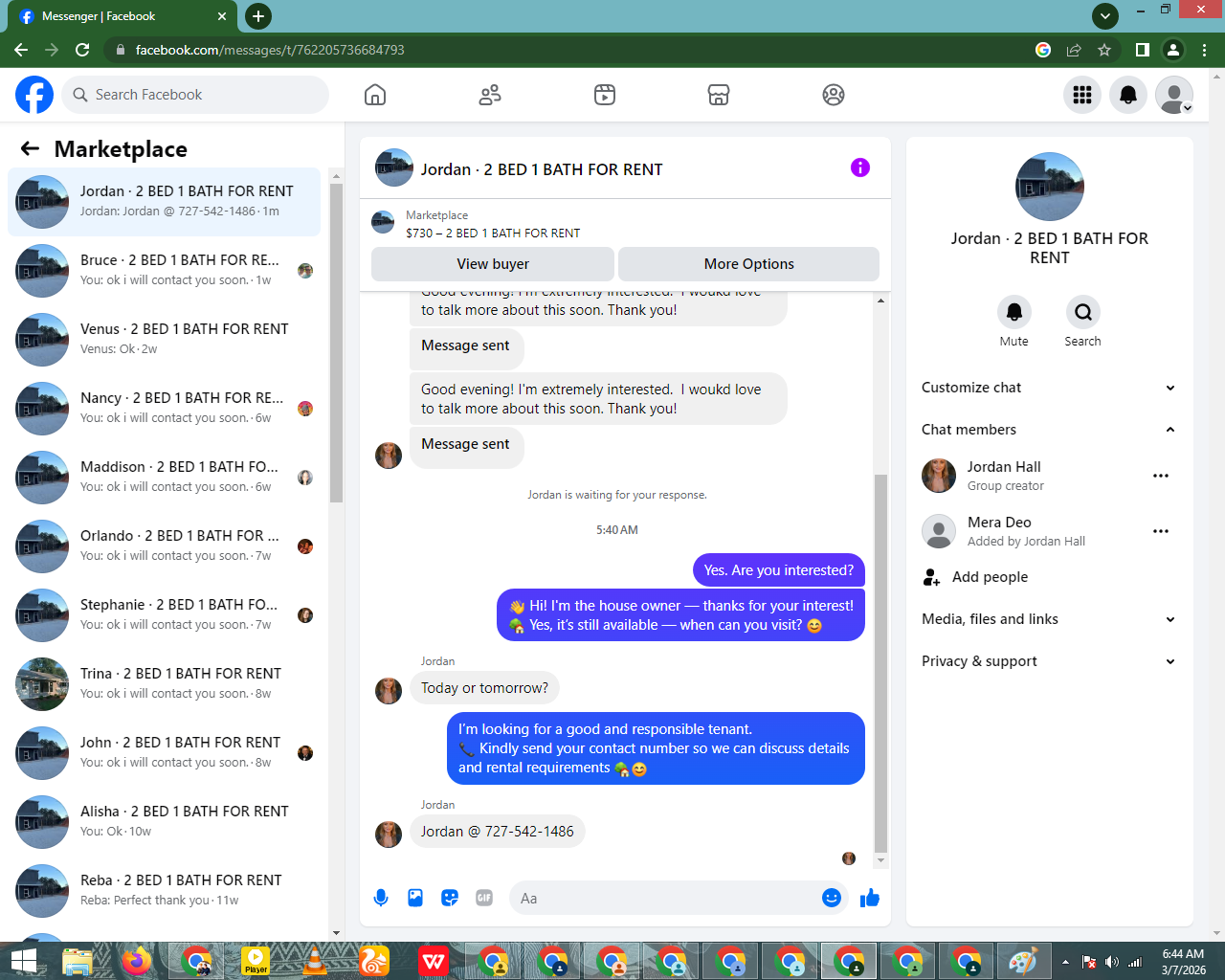Open the emoji picker in message box

832,898
